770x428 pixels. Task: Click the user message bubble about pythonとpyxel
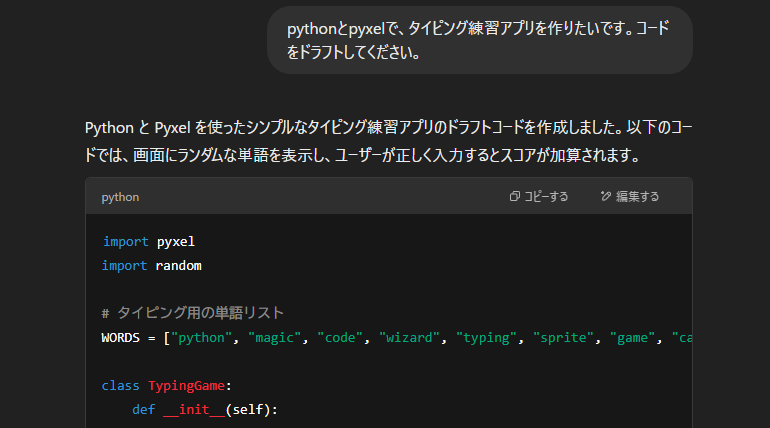(x=480, y=40)
